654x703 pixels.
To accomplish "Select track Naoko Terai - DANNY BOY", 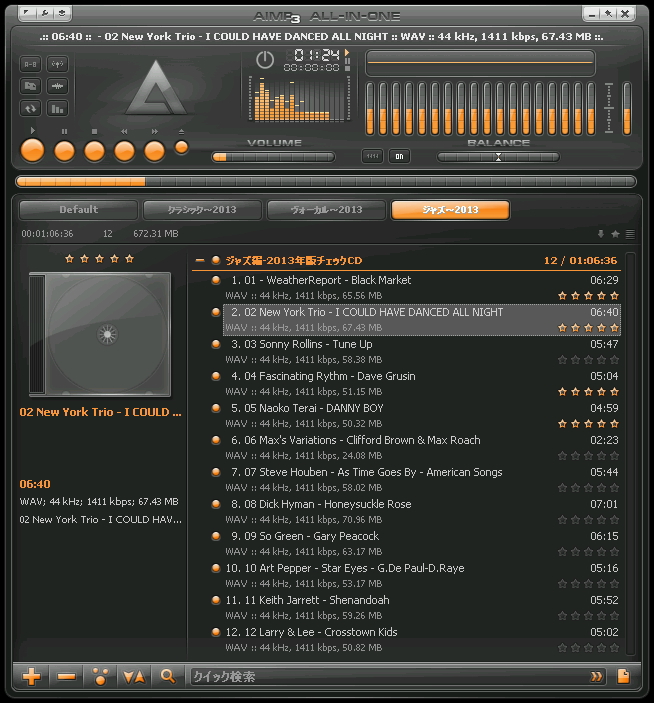I will tap(421, 416).
